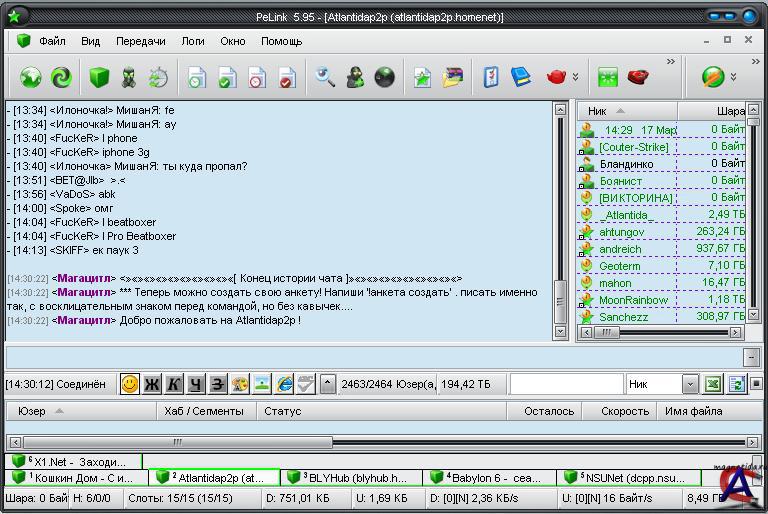The height and width of the screenshot is (514, 768).
Task: Click the blue book icon in toolbar
Action: [x=521, y=77]
